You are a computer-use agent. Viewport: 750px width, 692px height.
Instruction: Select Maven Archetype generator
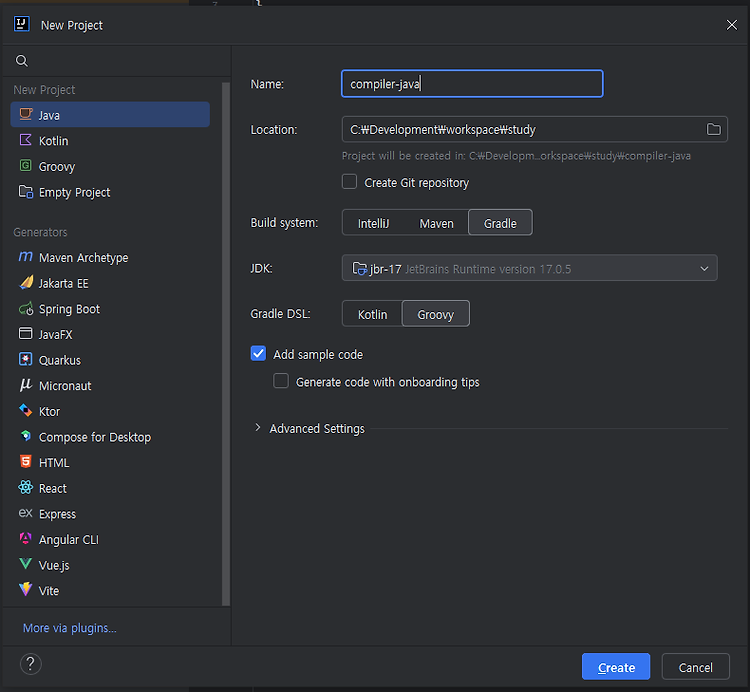[x=110, y=257]
